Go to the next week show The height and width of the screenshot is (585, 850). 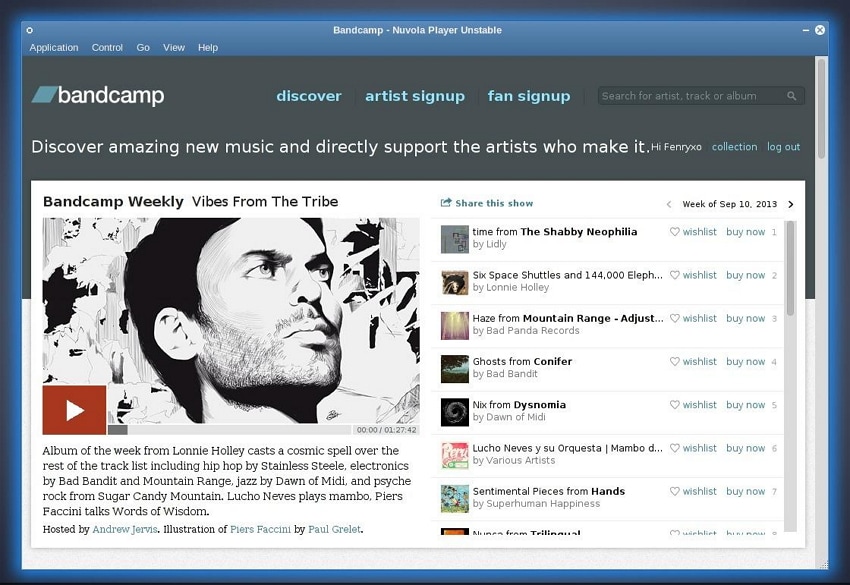791,204
